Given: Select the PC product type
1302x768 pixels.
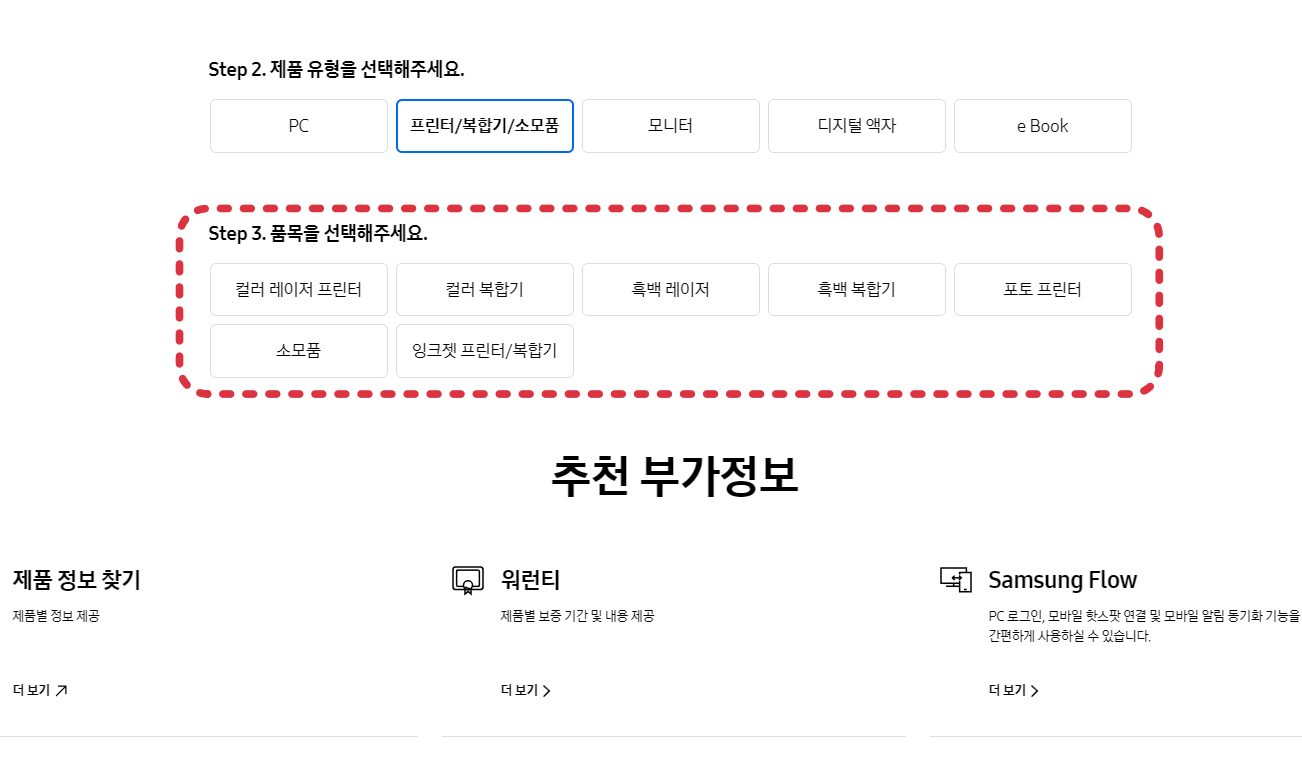Looking at the screenshot, I should coord(298,125).
